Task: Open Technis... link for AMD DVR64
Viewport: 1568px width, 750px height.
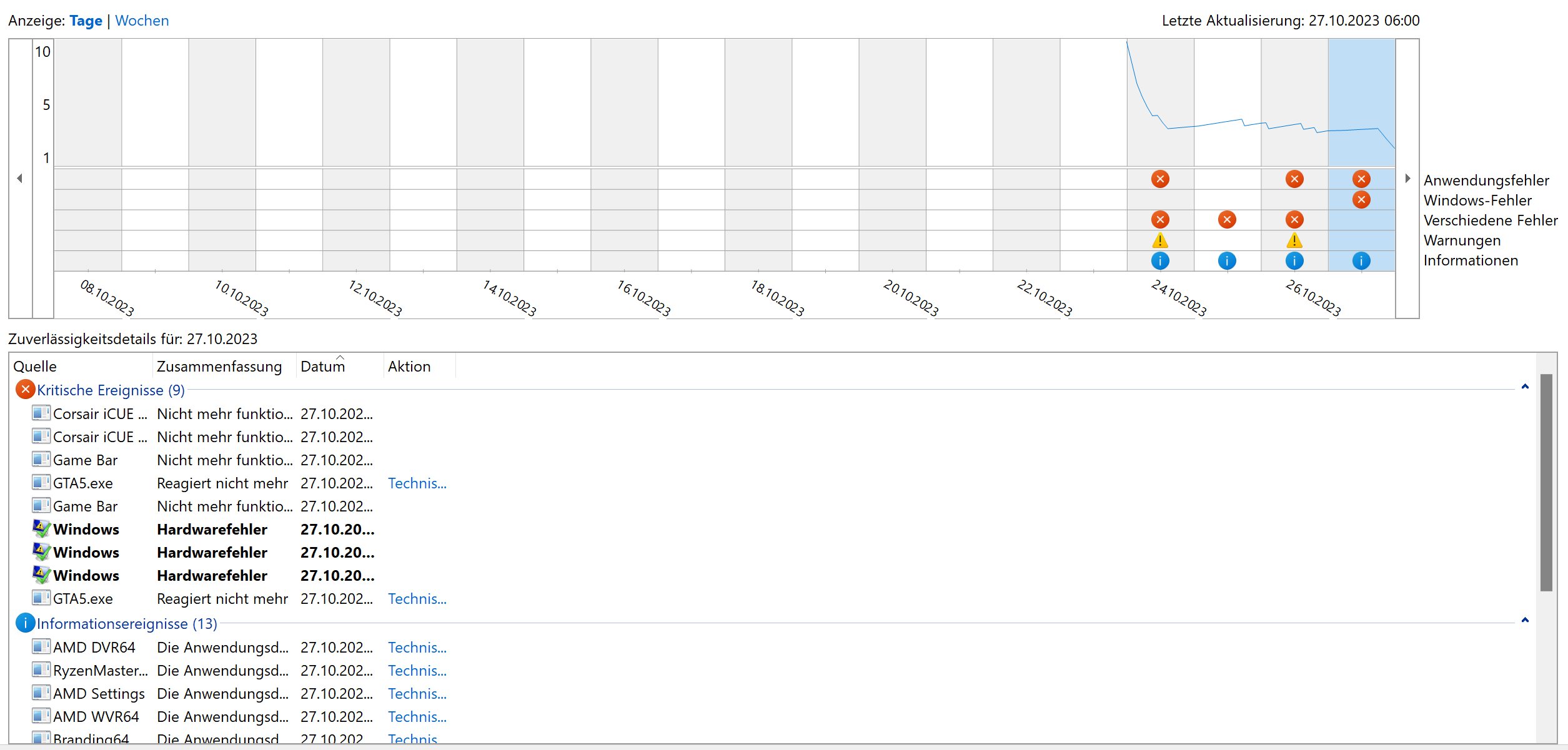Action: coord(417,648)
